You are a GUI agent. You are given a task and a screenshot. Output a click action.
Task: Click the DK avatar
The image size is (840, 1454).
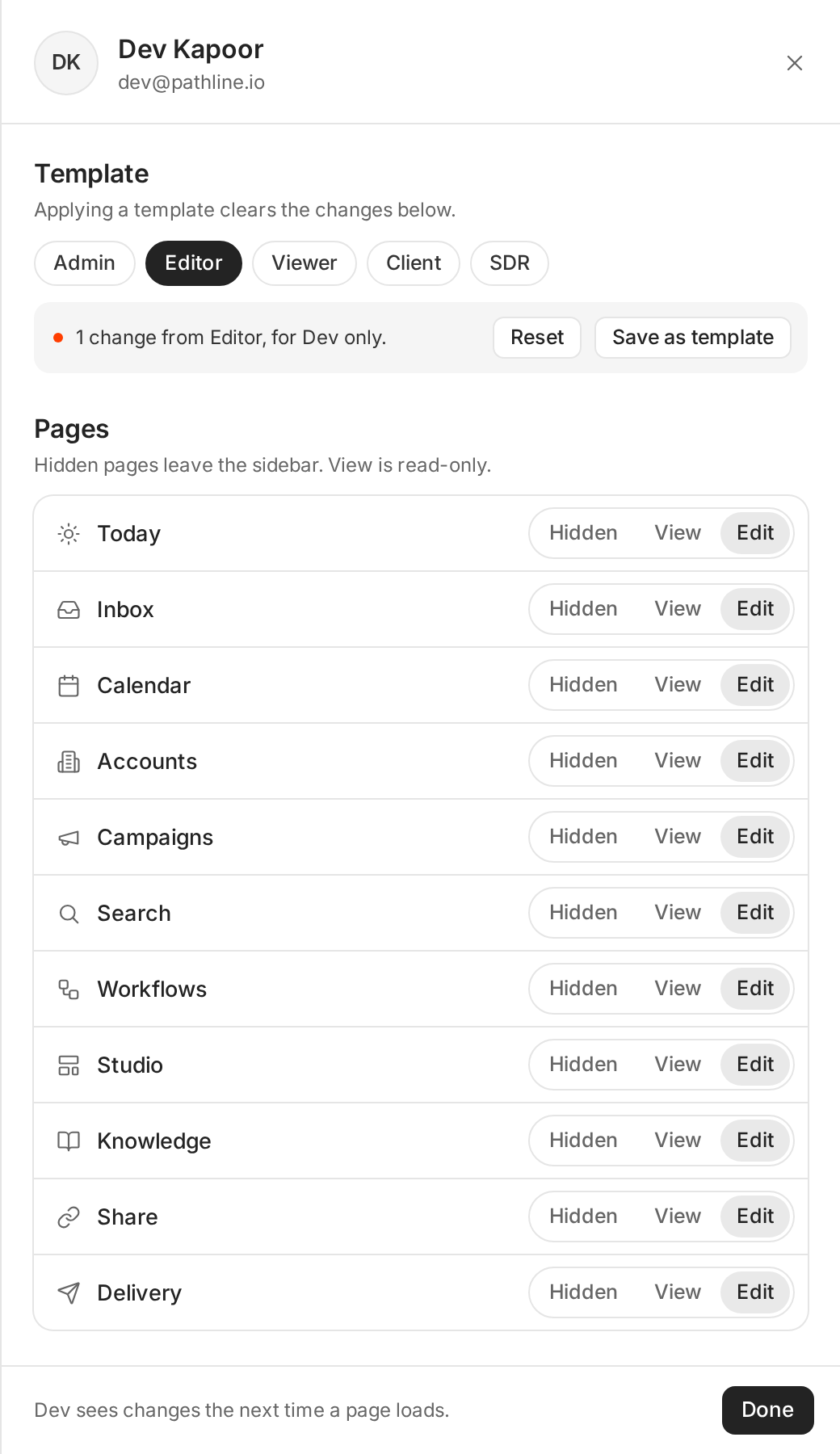66,63
